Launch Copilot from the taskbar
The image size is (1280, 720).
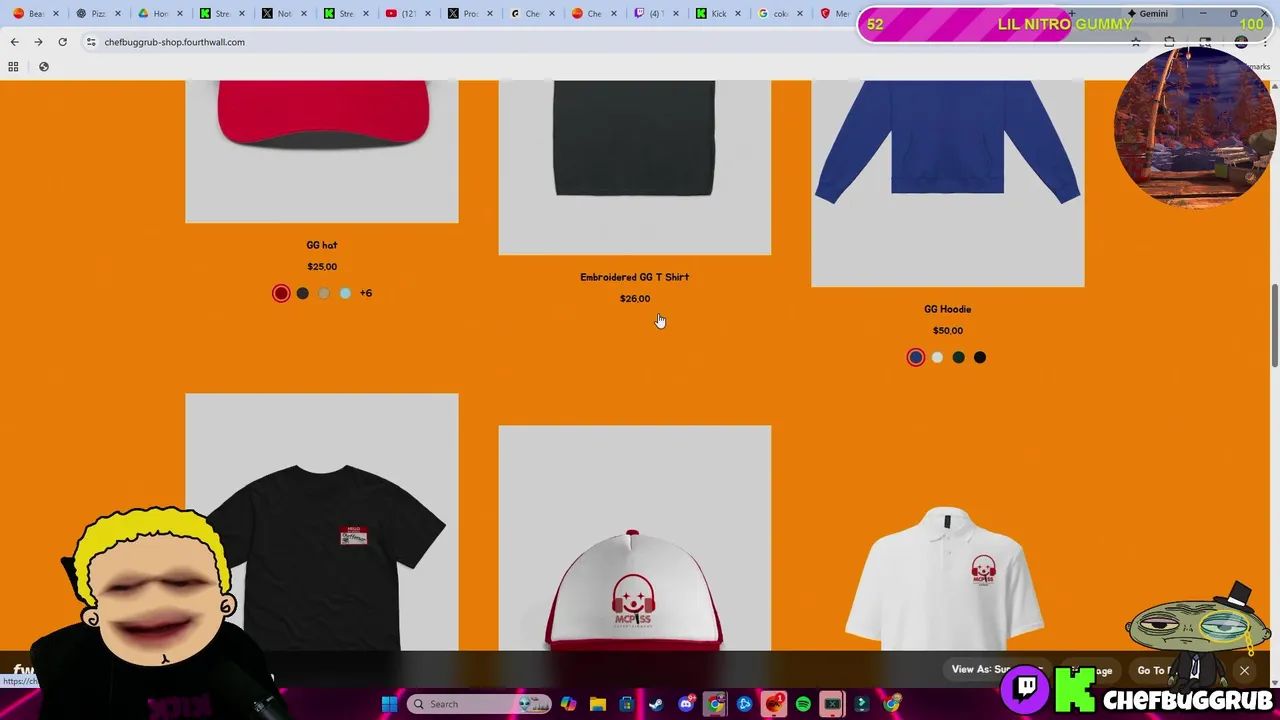click(x=568, y=704)
